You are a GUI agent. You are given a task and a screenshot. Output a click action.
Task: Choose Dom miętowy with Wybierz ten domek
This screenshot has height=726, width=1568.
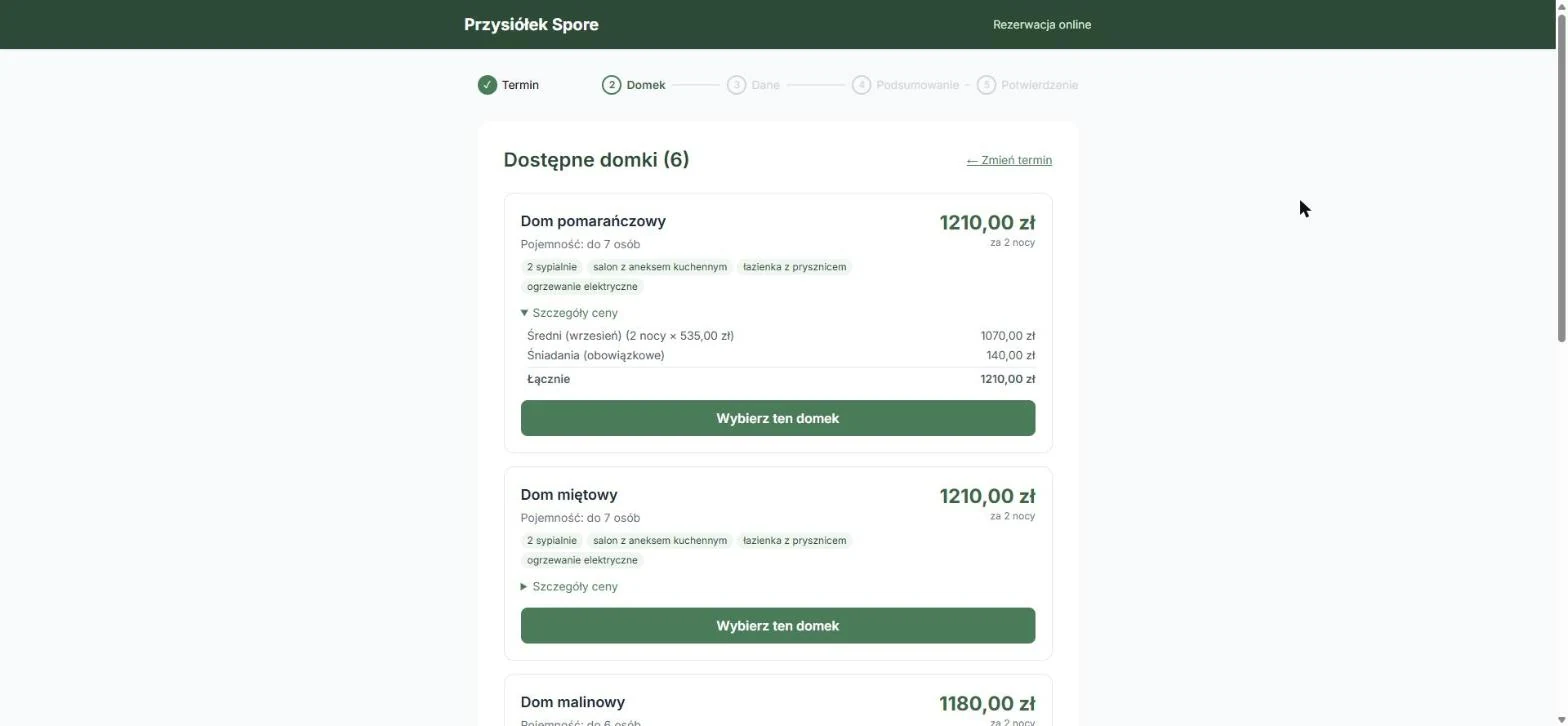click(x=778, y=626)
